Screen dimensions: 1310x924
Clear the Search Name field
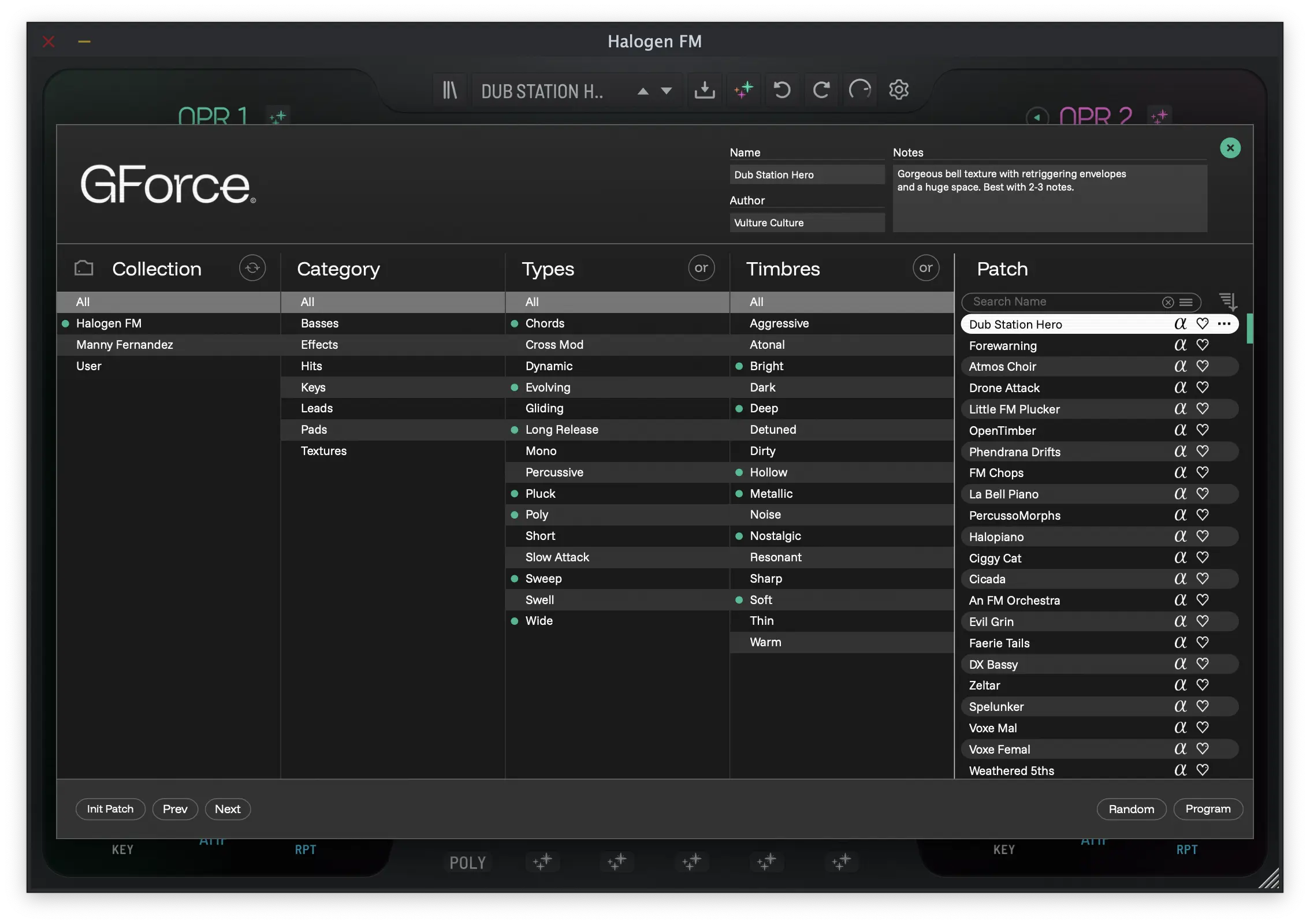[1168, 302]
